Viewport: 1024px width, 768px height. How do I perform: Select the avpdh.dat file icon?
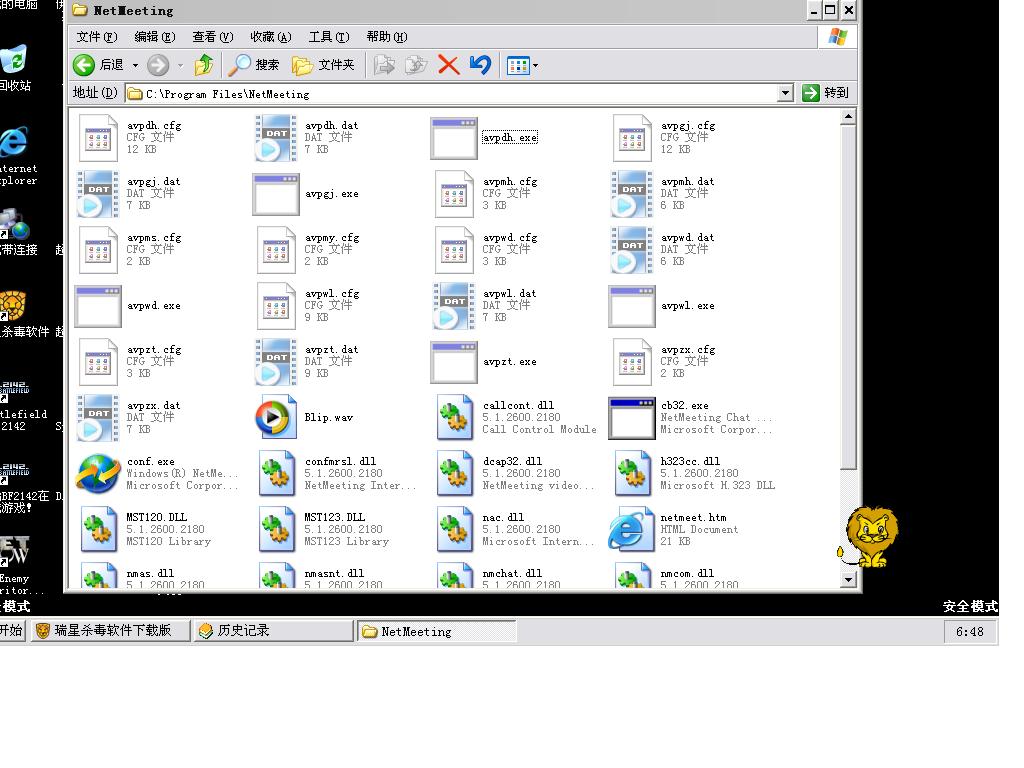[x=276, y=138]
